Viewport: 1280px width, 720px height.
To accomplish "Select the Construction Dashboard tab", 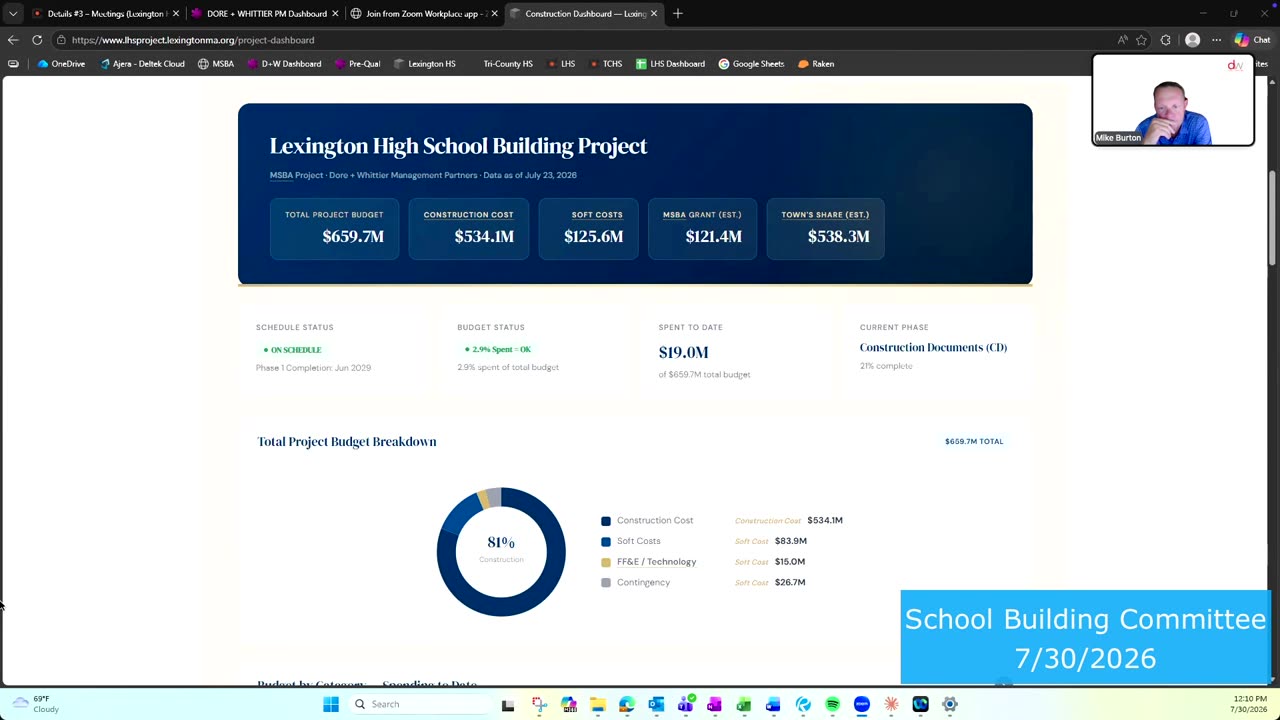I will (584, 14).
